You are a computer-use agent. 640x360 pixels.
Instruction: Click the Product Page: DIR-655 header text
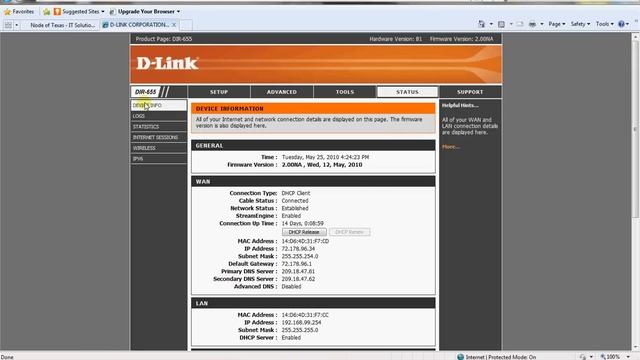pos(164,39)
